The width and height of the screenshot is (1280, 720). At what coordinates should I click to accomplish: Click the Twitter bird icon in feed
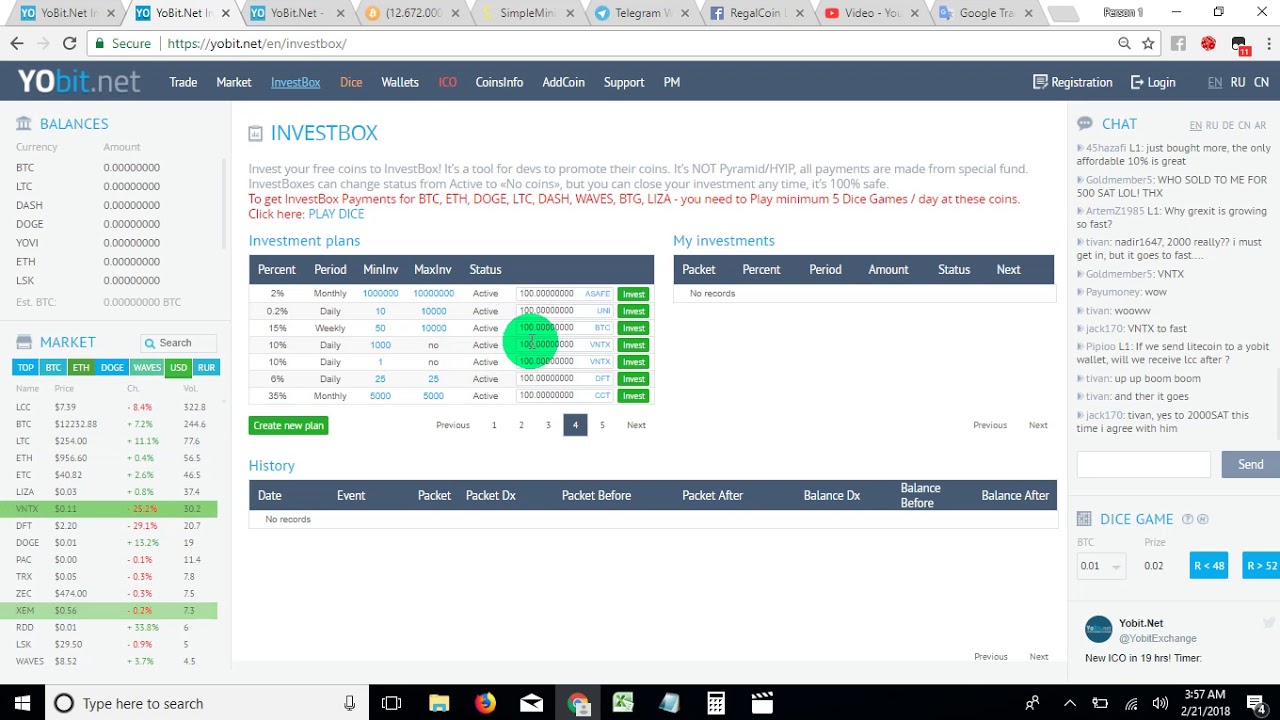(x=1269, y=623)
